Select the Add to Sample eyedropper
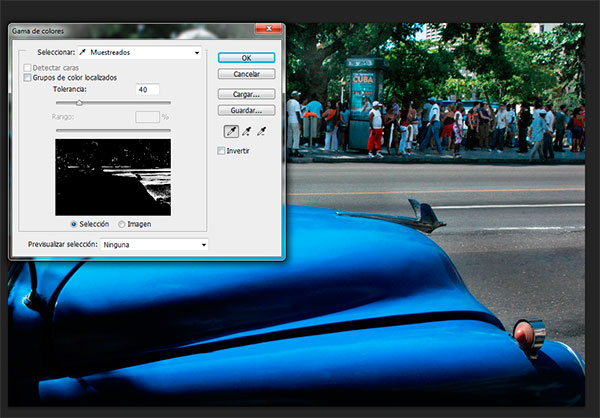The image size is (600, 418). (x=247, y=132)
